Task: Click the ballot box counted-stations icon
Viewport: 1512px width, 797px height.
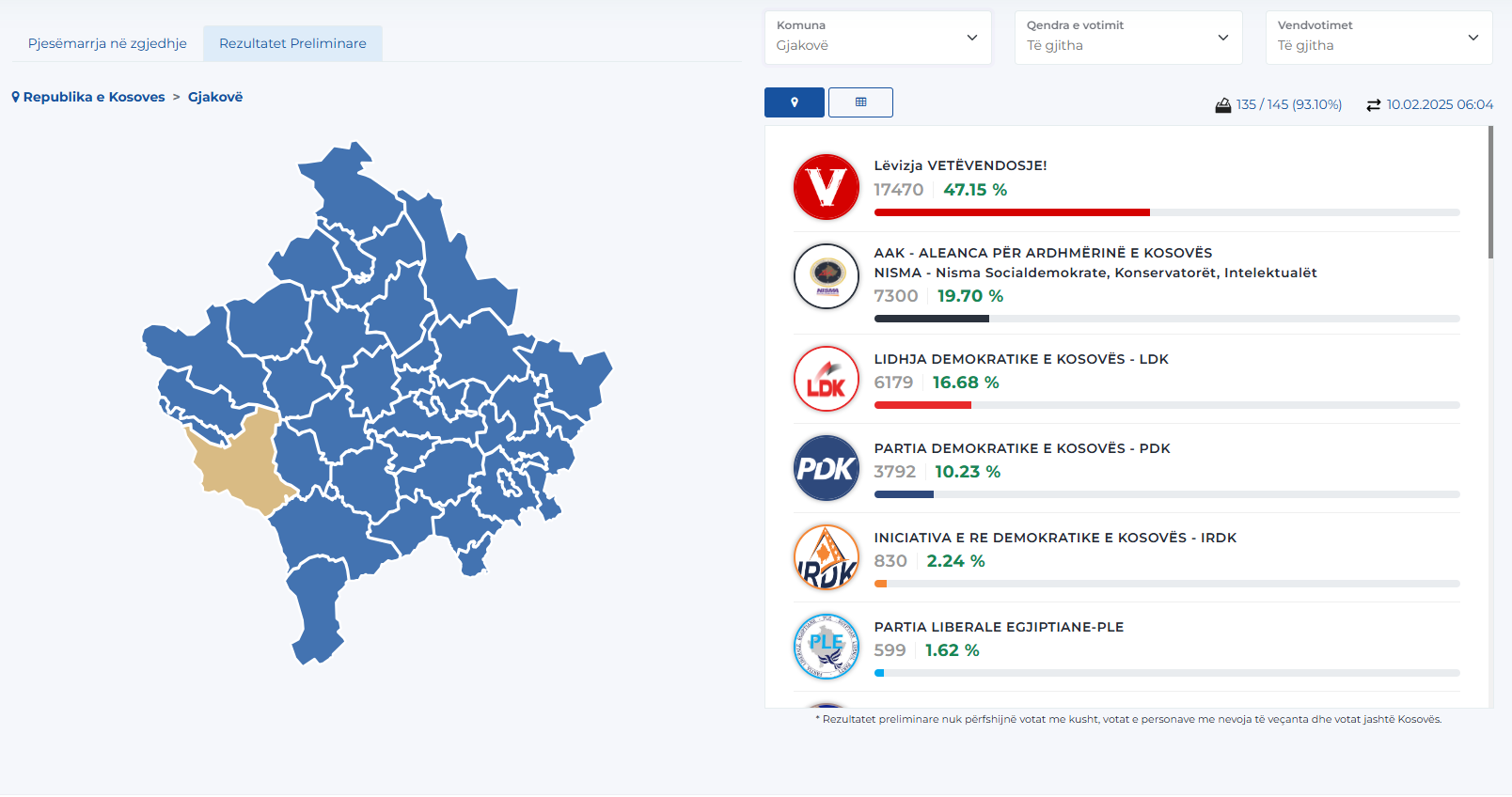Action: click(x=1222, y=105)
